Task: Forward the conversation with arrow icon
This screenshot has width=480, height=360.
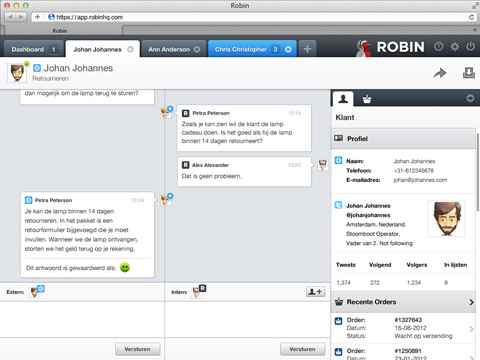Action: [x=440, y=73]
